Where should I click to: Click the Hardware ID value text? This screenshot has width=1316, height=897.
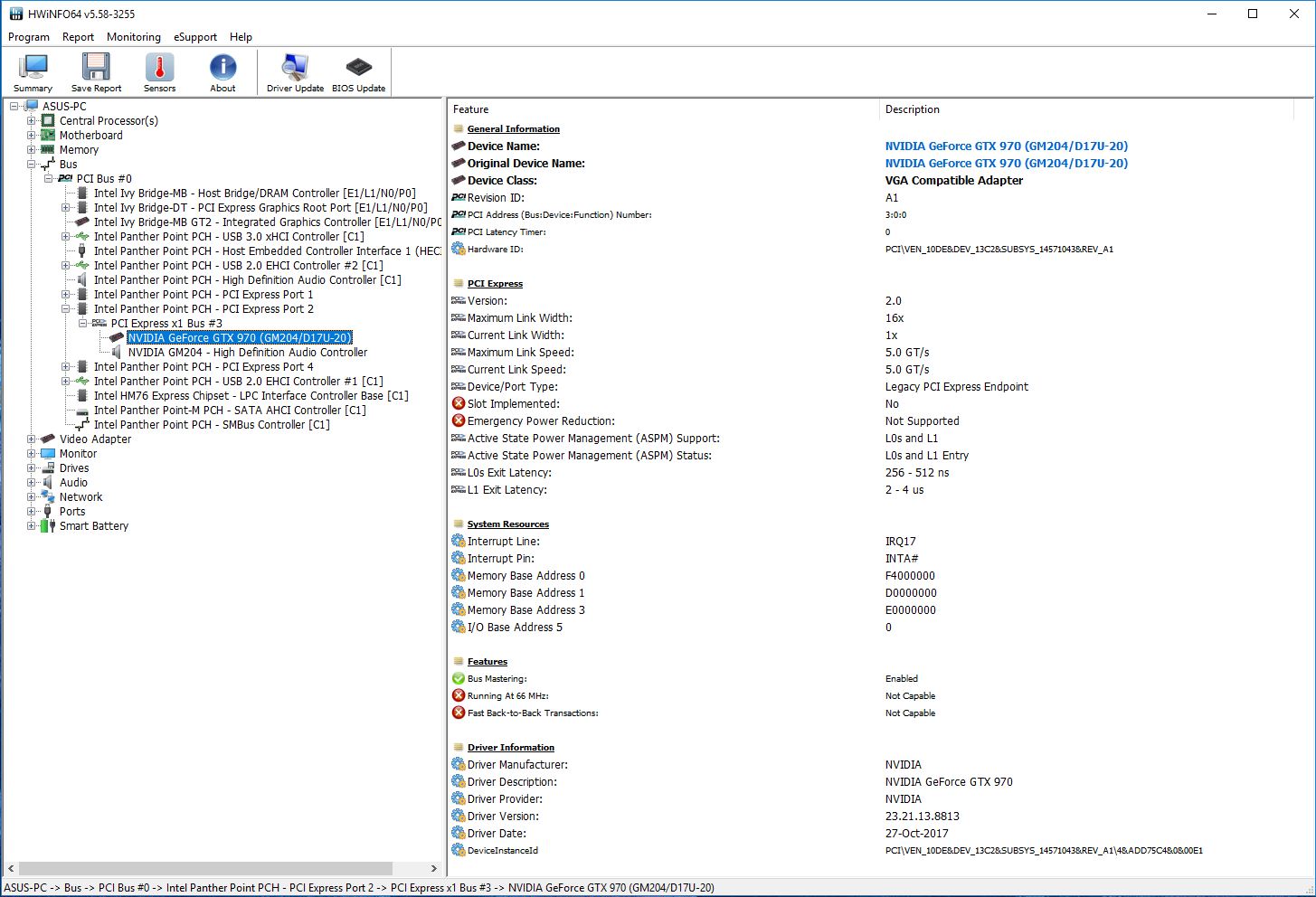[x=999, y=249]
